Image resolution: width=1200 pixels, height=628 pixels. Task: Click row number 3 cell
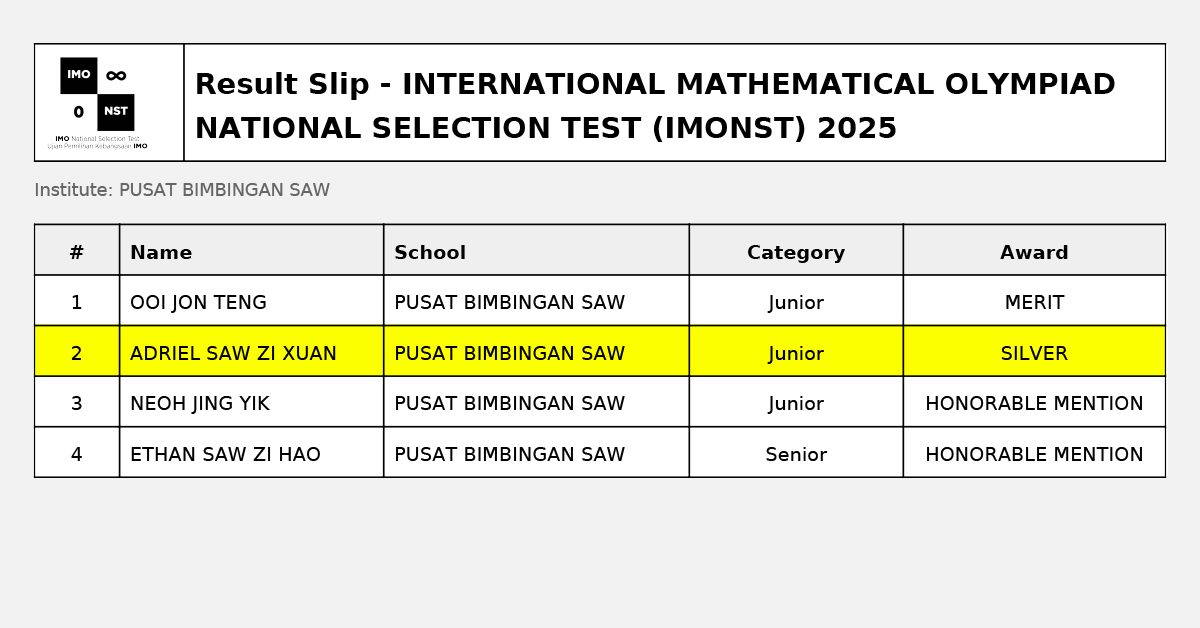76,404
